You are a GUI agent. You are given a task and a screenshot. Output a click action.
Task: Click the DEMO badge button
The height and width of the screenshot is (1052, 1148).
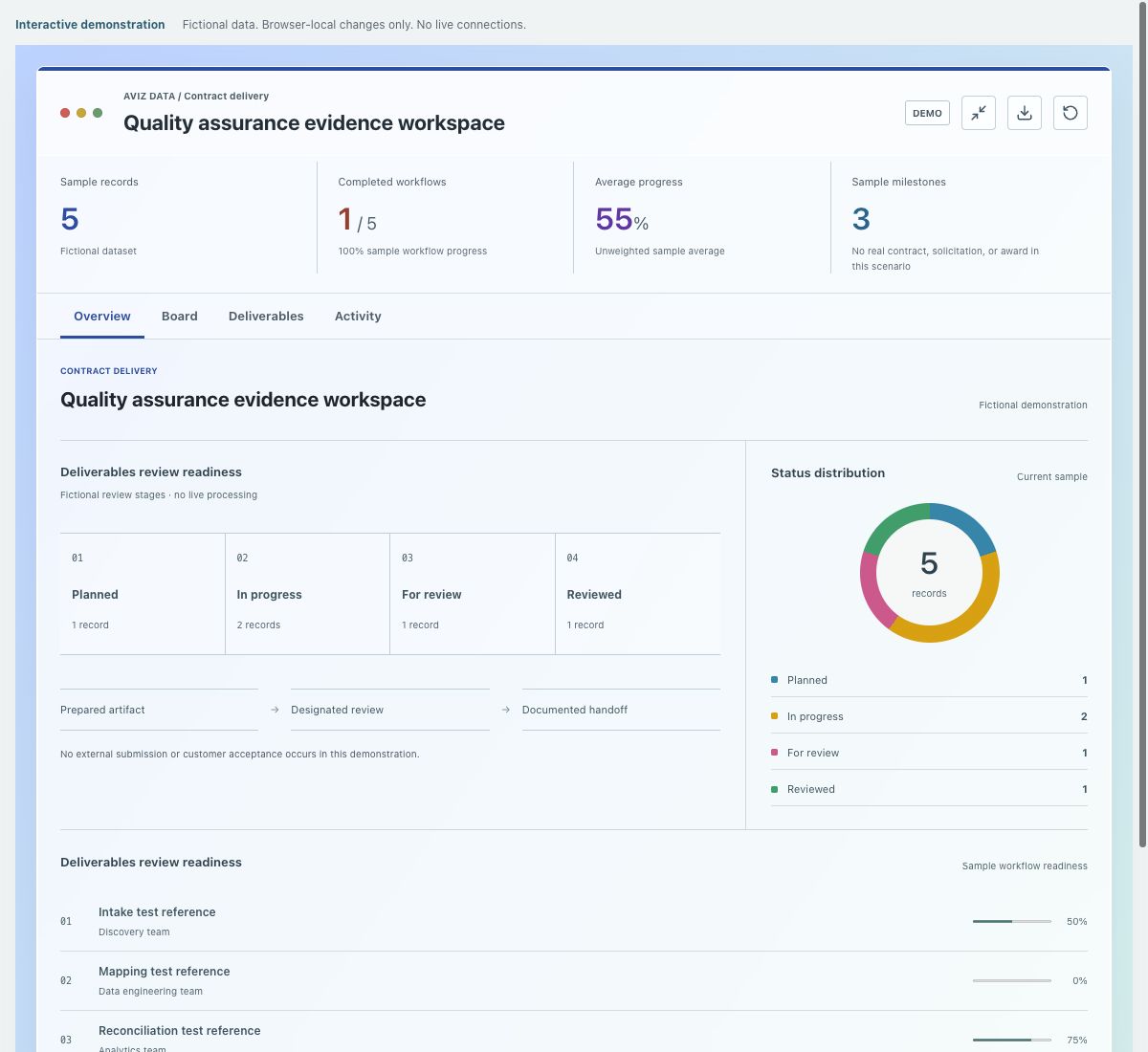click(x=927, y=113)
